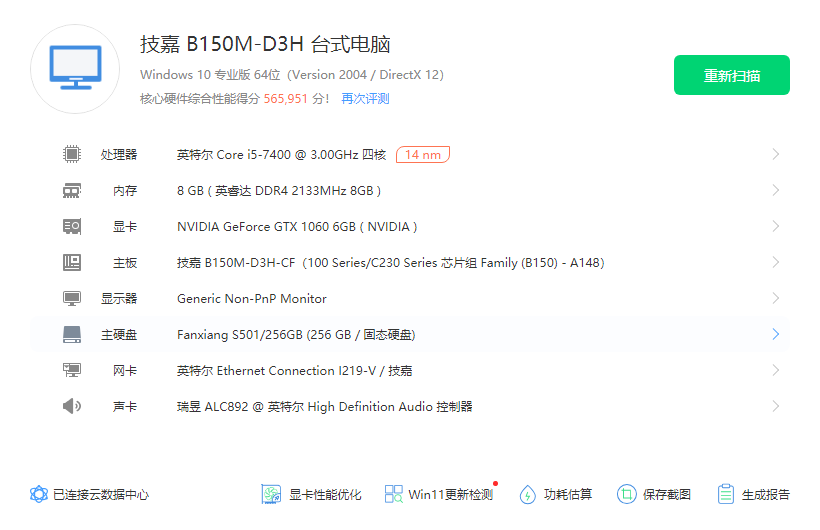Click the sound card speaker icon

click(72, 407)
